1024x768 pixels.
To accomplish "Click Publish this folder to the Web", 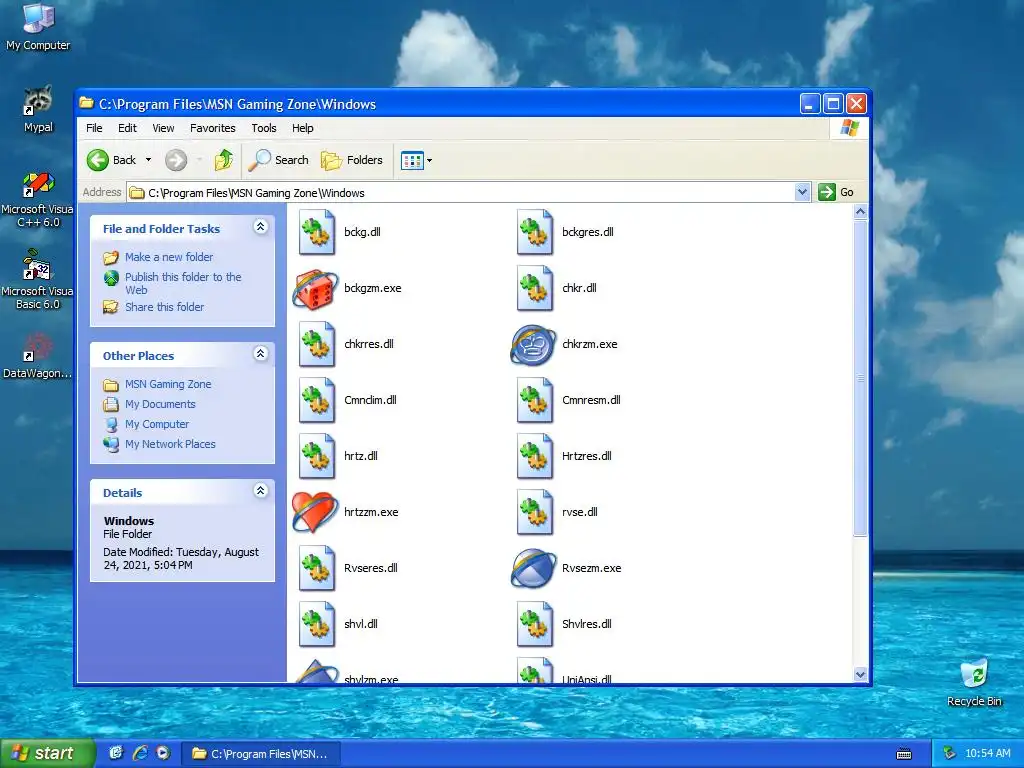I will [183, 283].
